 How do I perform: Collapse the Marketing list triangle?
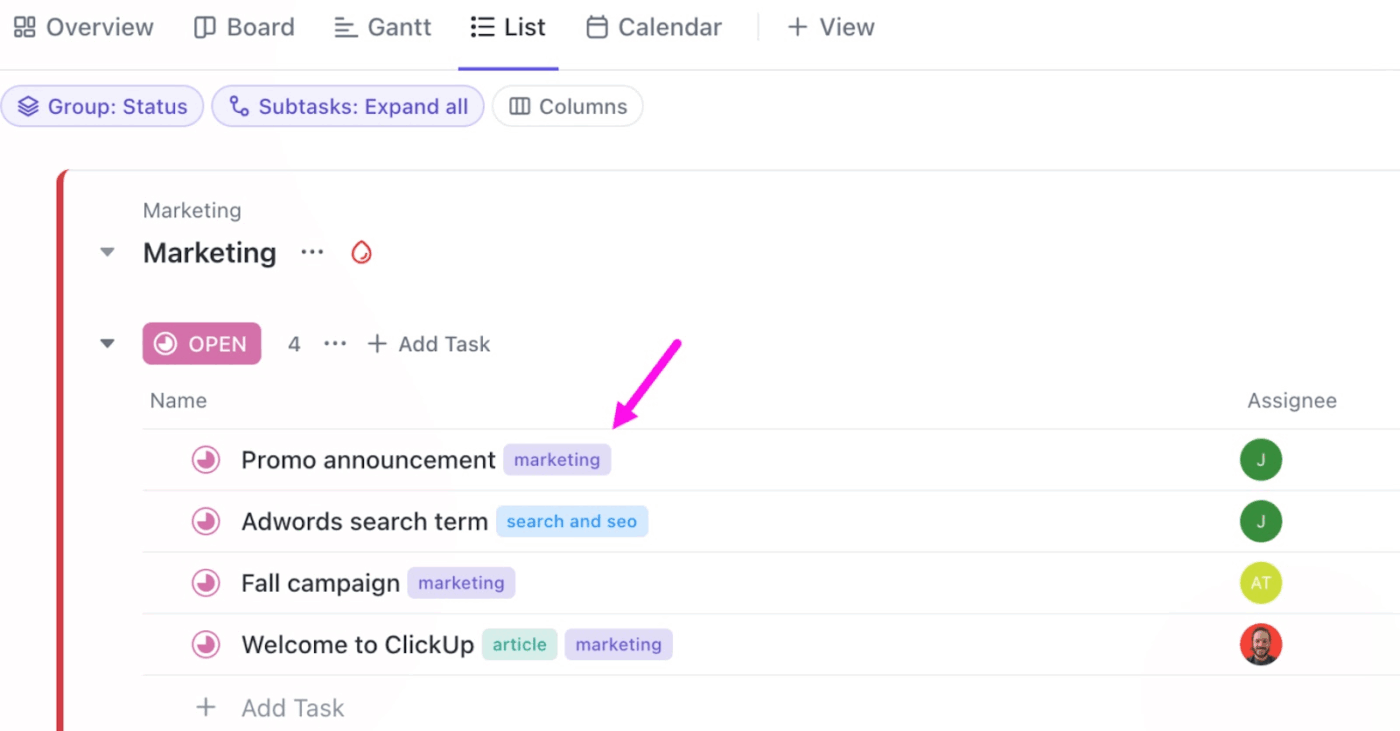click(x=107, y=253)
